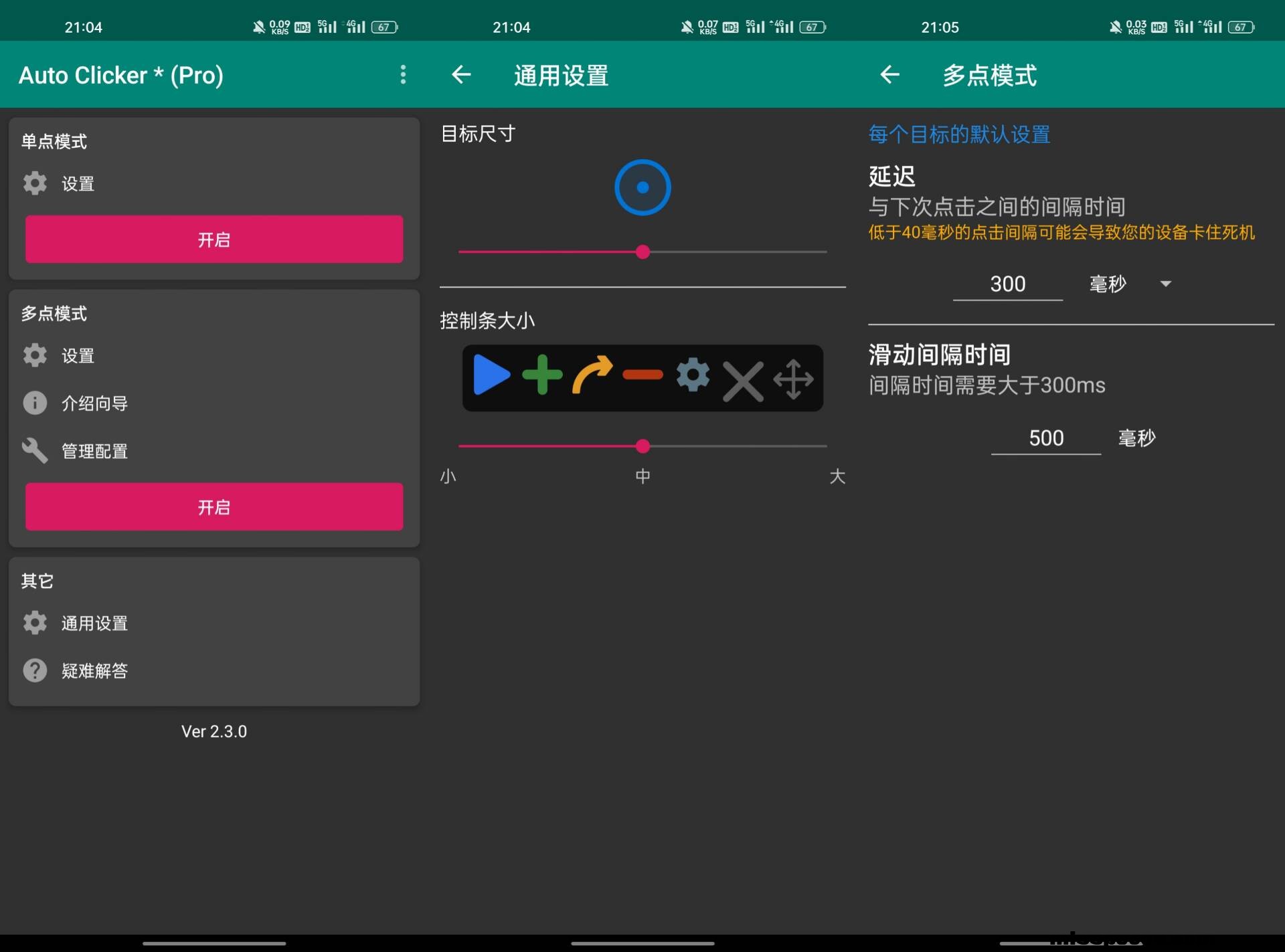Screen dimensions: 1285x952
Task: Click the blue target circle preview
Action: coord(642,187)
